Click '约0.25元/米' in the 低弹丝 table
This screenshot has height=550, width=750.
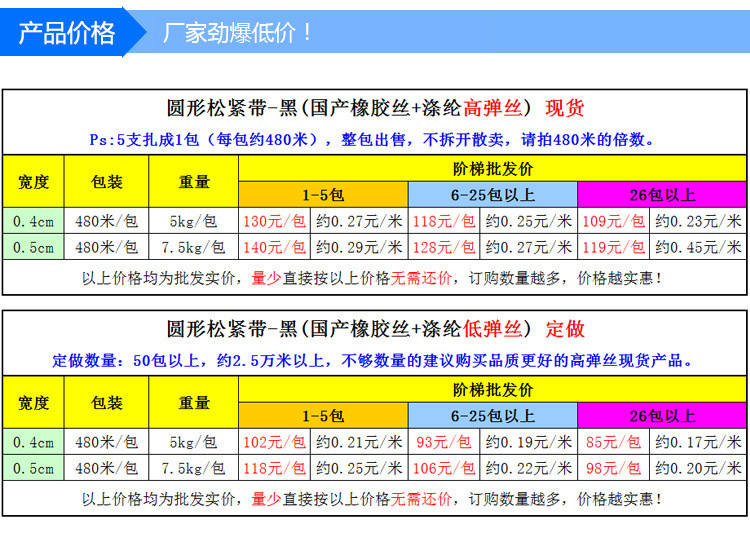point(359,468)
